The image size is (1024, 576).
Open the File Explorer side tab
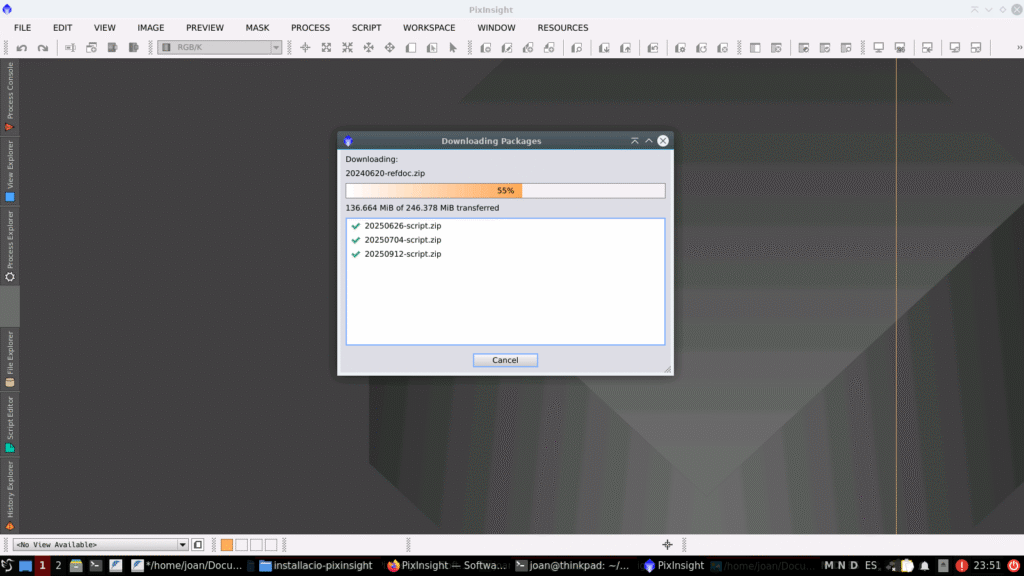tap(10, 358)
